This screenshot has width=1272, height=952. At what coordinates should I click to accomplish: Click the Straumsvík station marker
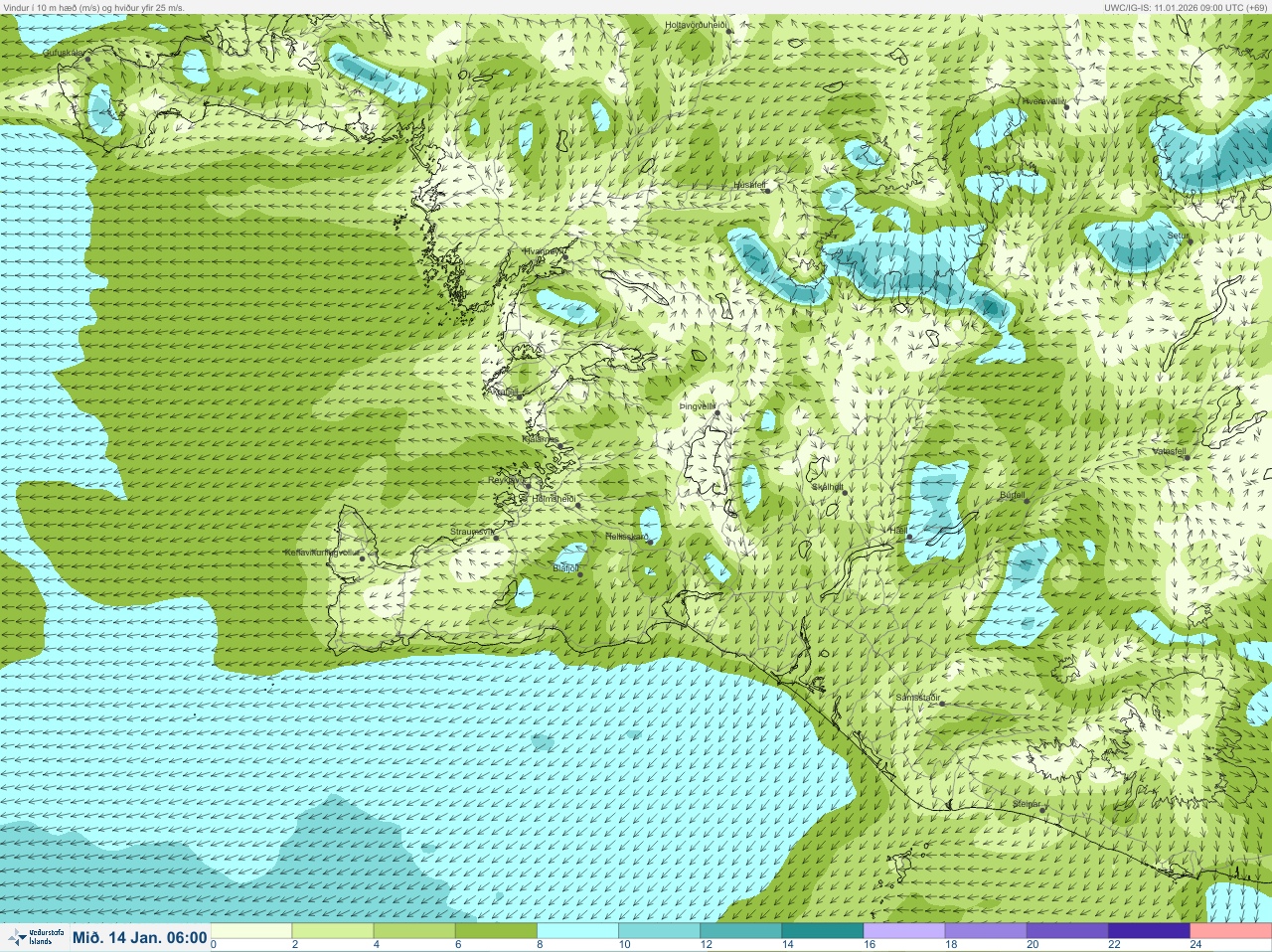494,538
